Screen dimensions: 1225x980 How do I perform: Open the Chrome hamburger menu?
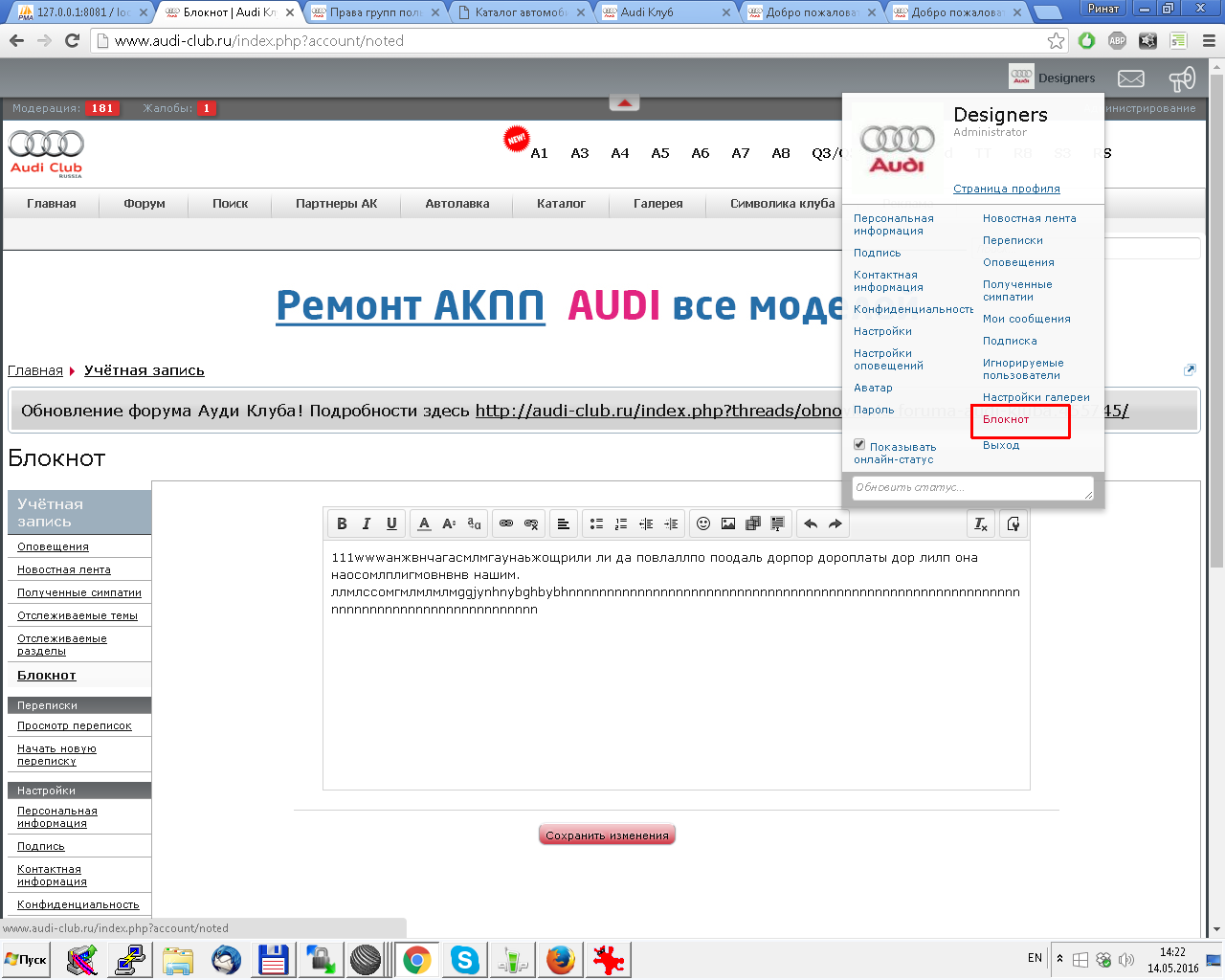[1209, 40]
